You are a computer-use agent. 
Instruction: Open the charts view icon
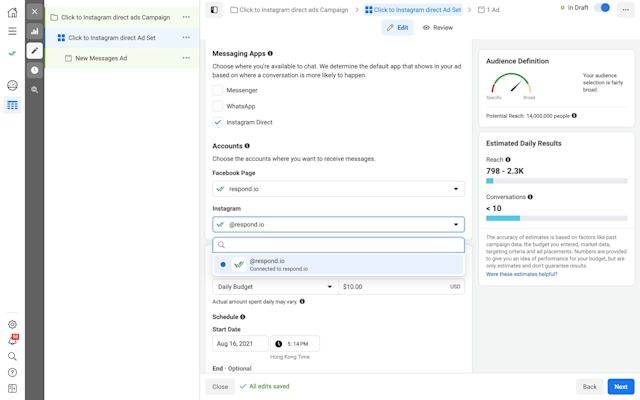(x=35, y=31)
